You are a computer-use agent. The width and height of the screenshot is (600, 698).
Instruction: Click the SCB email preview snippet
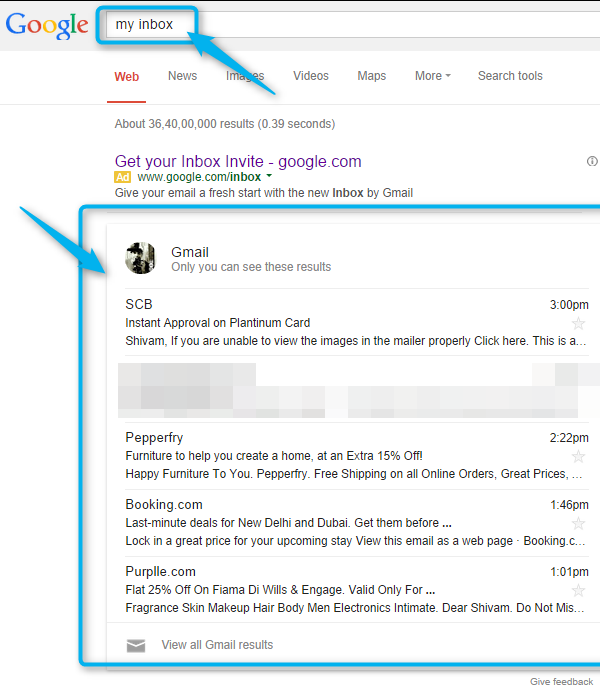pos(356,341)
